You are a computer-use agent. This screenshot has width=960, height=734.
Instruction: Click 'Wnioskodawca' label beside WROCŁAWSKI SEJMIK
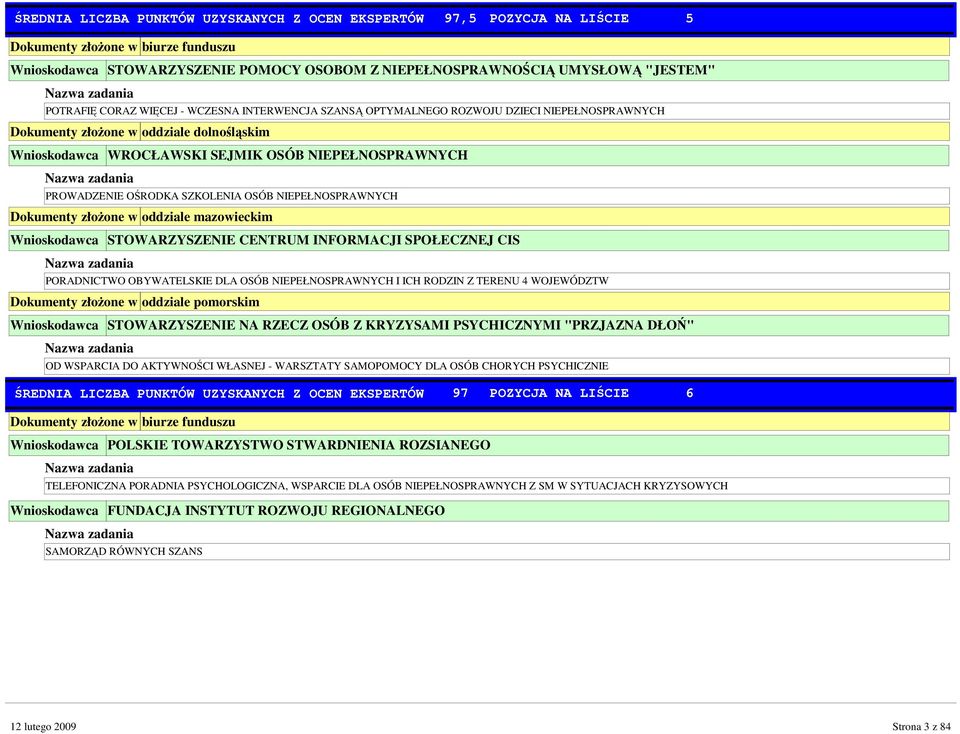click(x=54, y=155)
